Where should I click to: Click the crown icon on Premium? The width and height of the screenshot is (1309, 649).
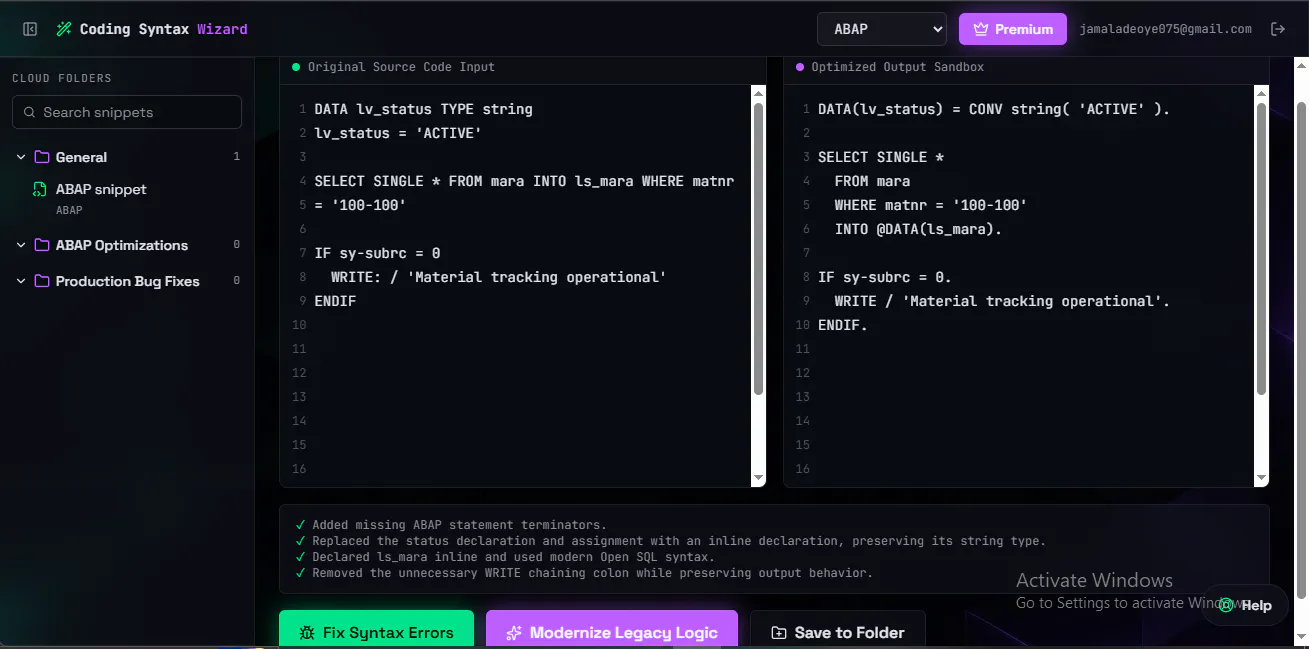click(x=981, y=29)
